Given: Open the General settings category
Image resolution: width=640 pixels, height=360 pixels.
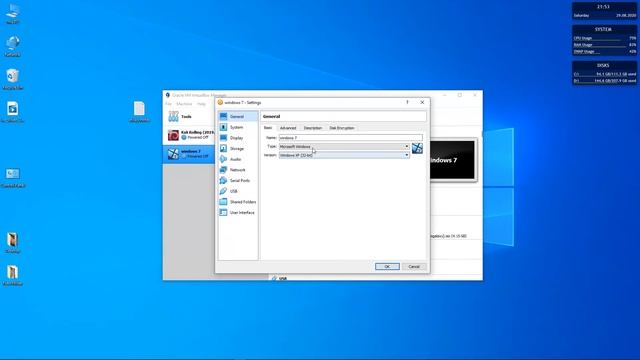Looking at the screenshot, I should click(238, 116).
